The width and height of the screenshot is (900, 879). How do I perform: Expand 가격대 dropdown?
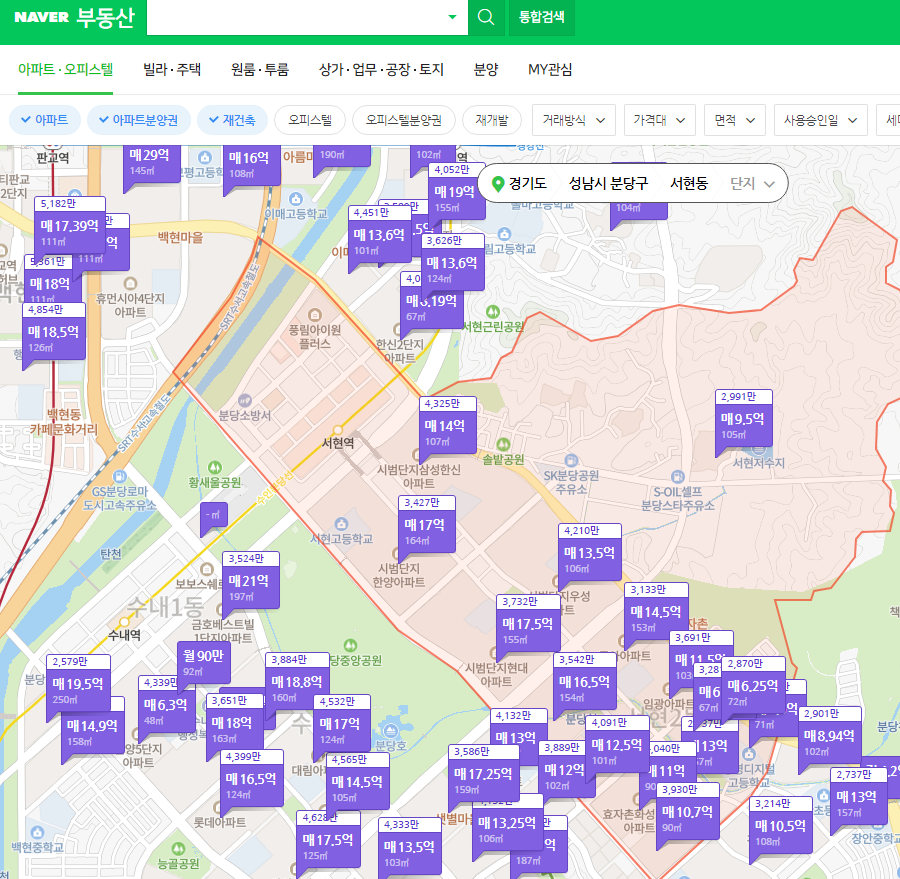660,120
